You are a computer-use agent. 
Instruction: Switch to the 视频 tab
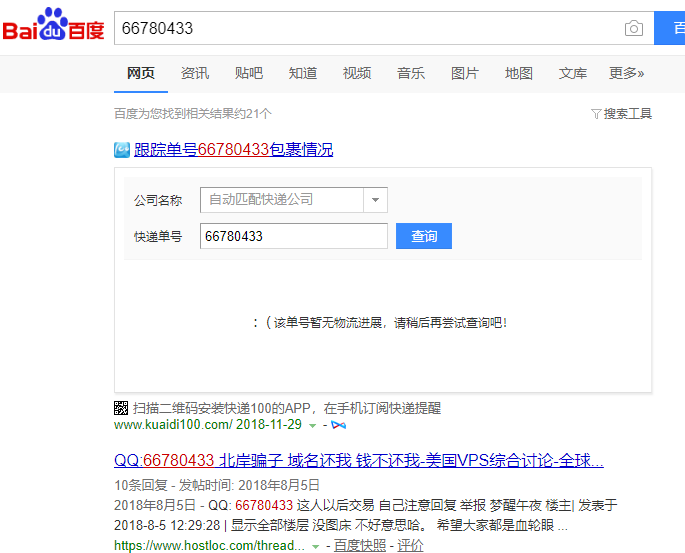(357, 73)
